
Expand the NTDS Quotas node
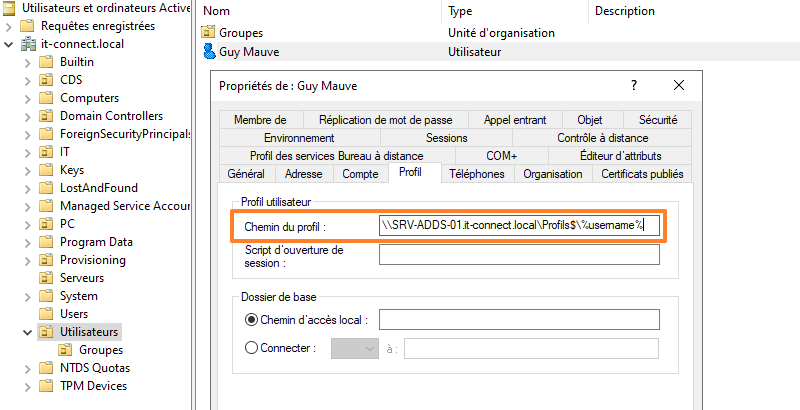[x=28, y=368]
